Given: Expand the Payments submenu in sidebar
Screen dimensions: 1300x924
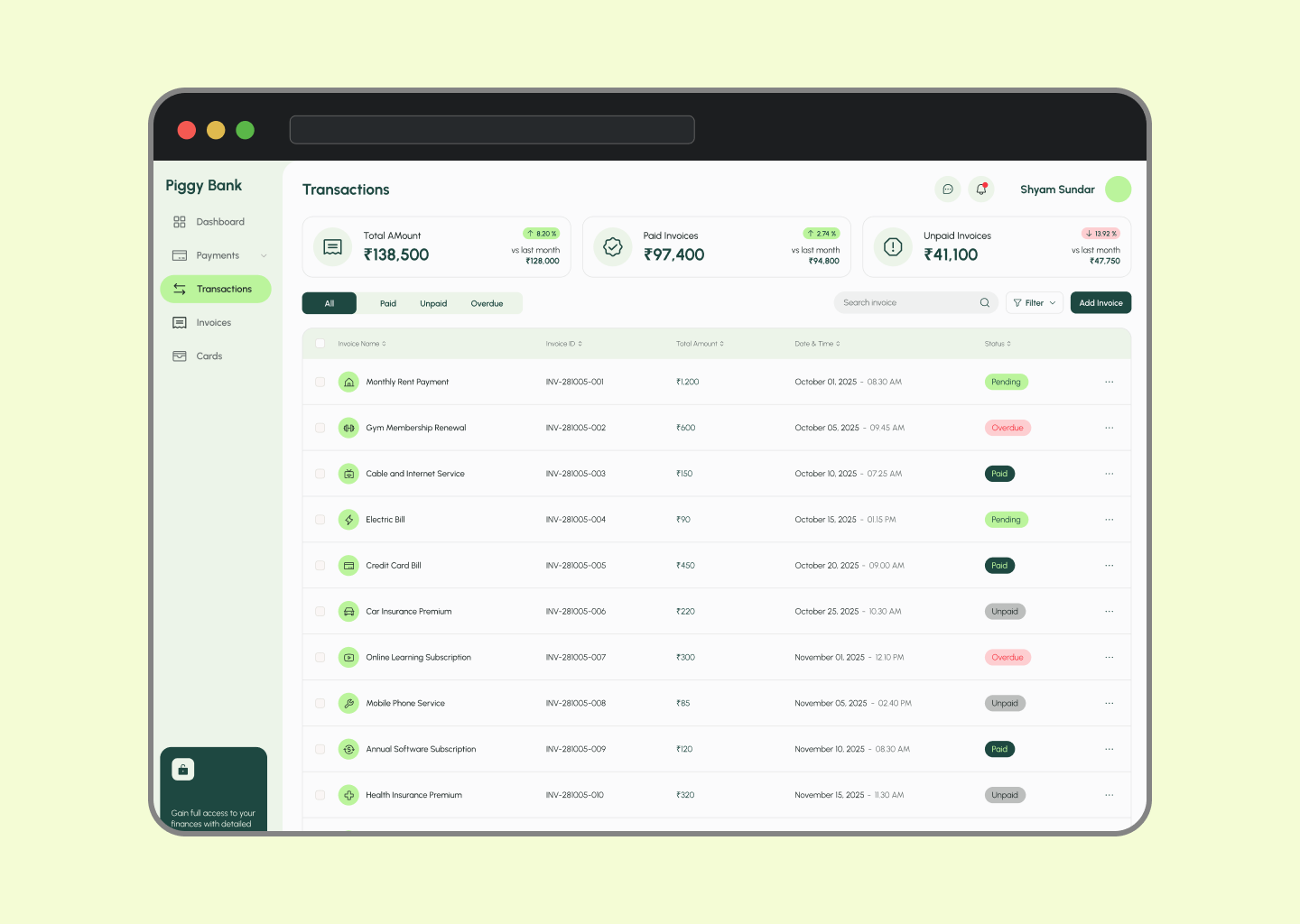Looking at the screenshot, I should 264,255.
